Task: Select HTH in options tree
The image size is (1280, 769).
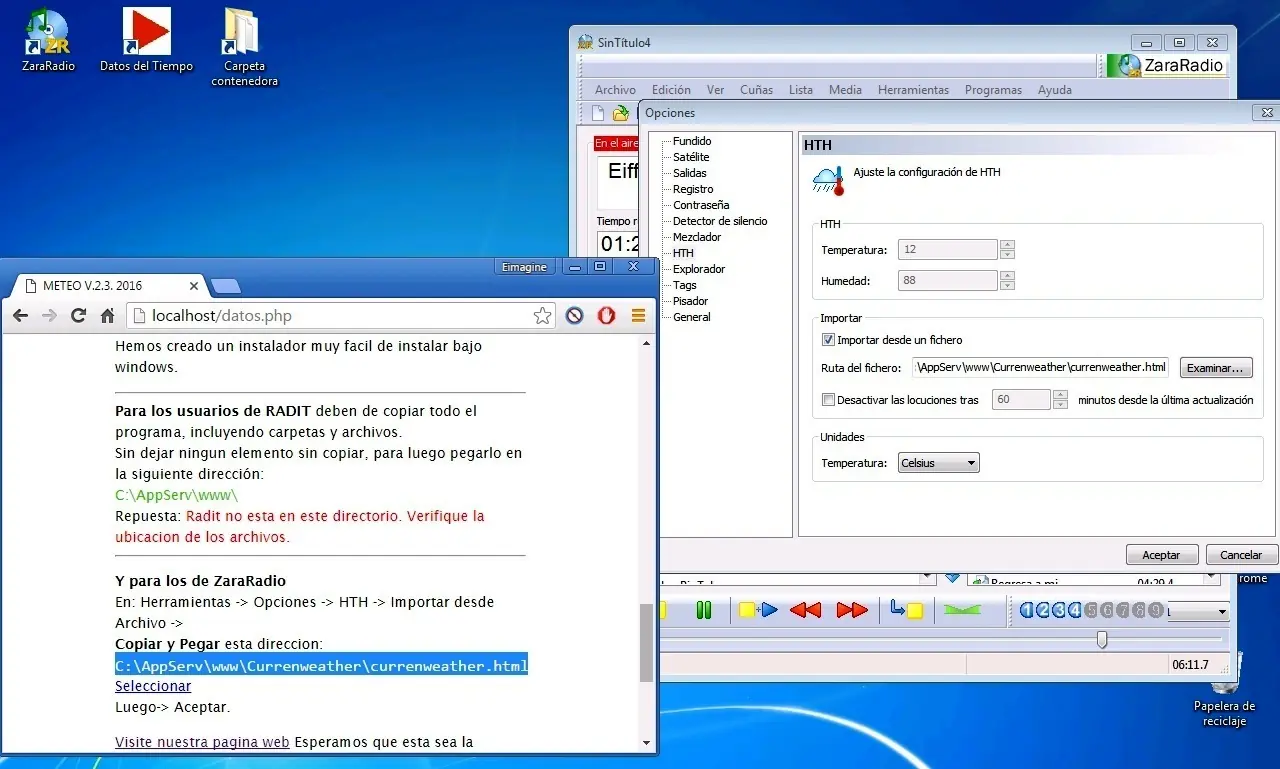Action: (683, 253)
